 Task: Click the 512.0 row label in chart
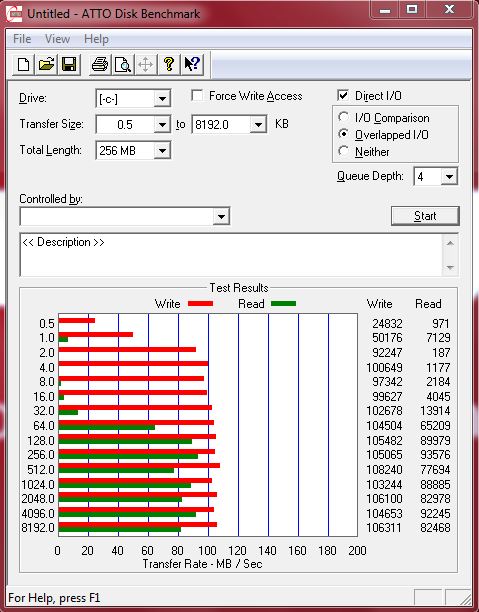(x=41, y=470)
